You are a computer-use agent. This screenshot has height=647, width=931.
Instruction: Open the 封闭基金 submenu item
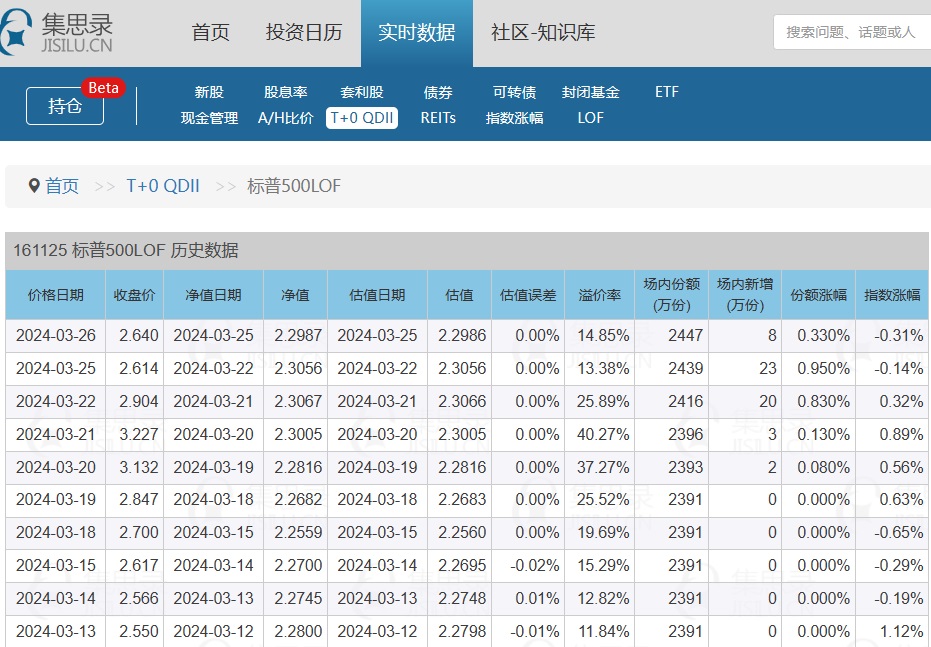(x=591, y=92)
